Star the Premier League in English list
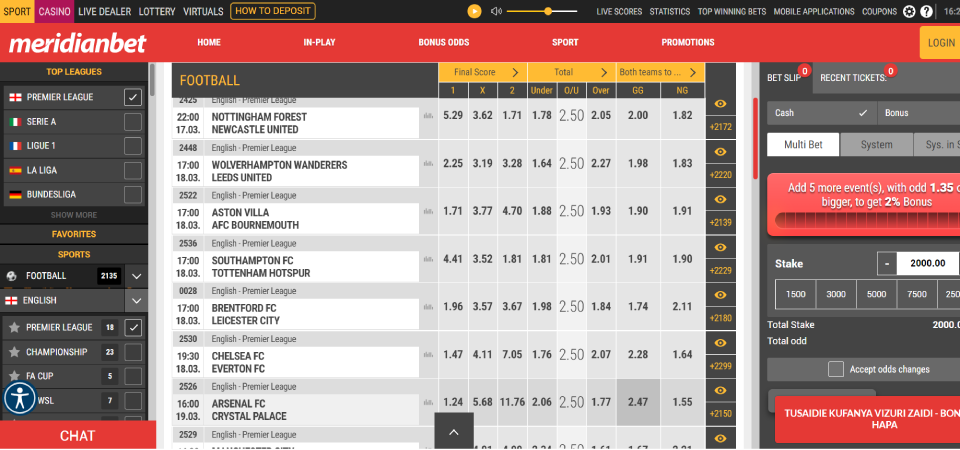Screen dimensions: 960x450 click(14, 328)
